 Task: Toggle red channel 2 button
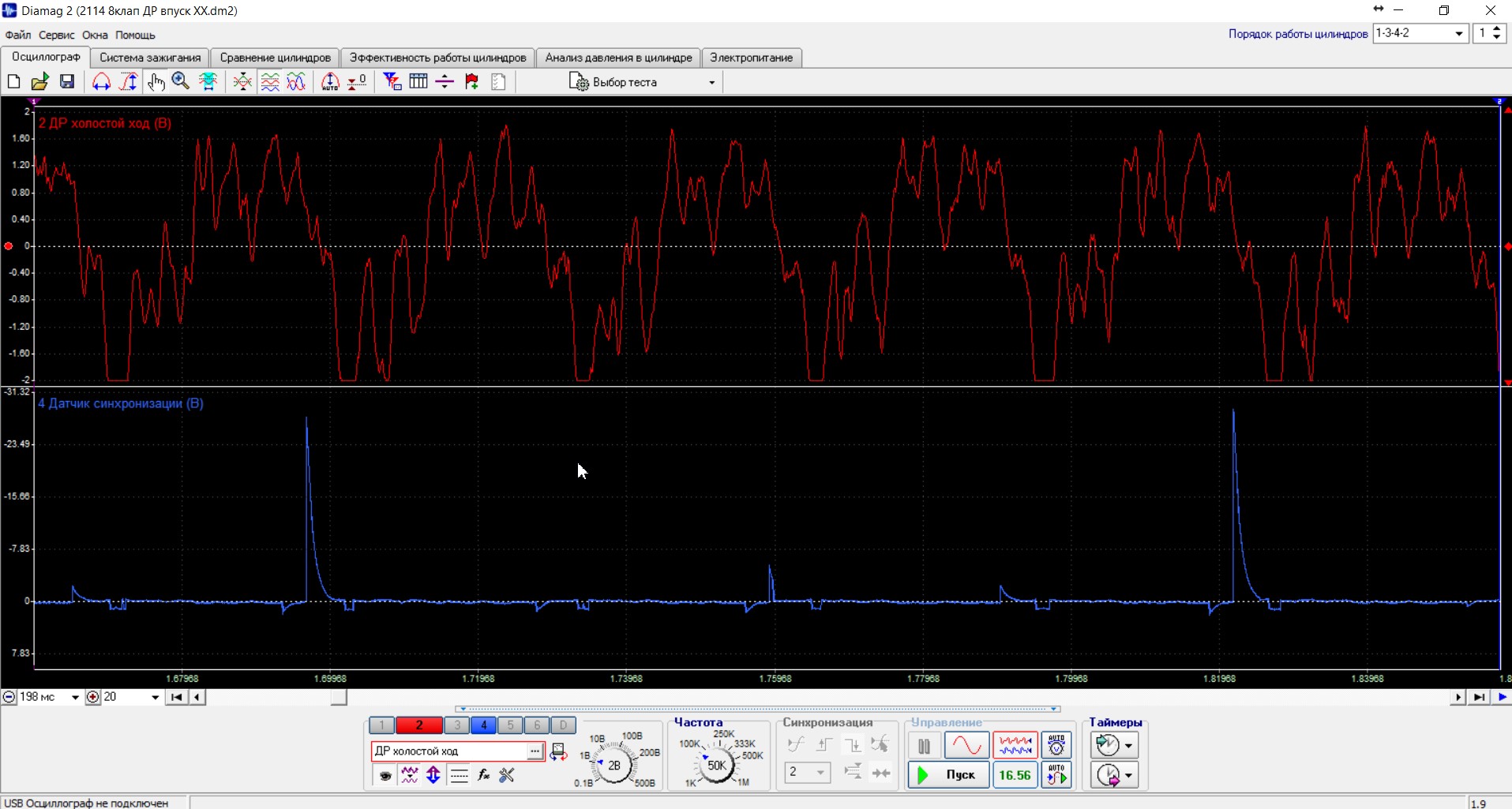coord(419,725)
